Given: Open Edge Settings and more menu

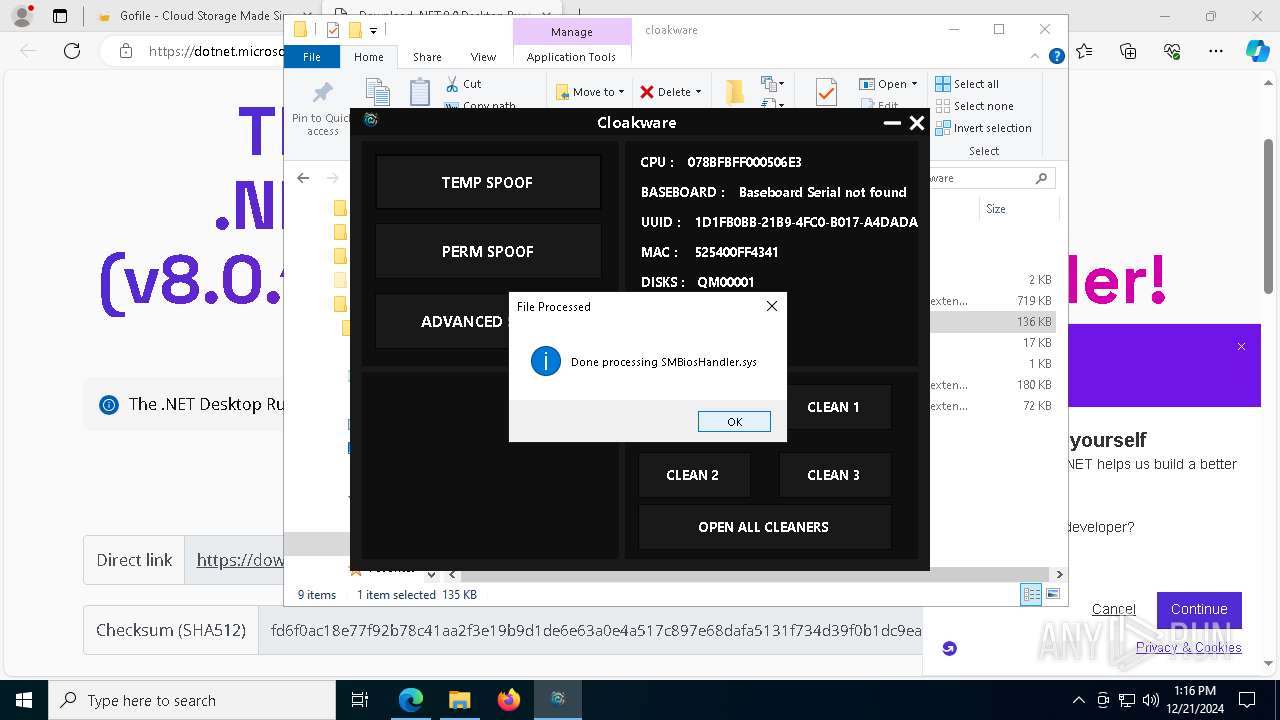Looking at the screenshot, I should [x=1216, y=51].
